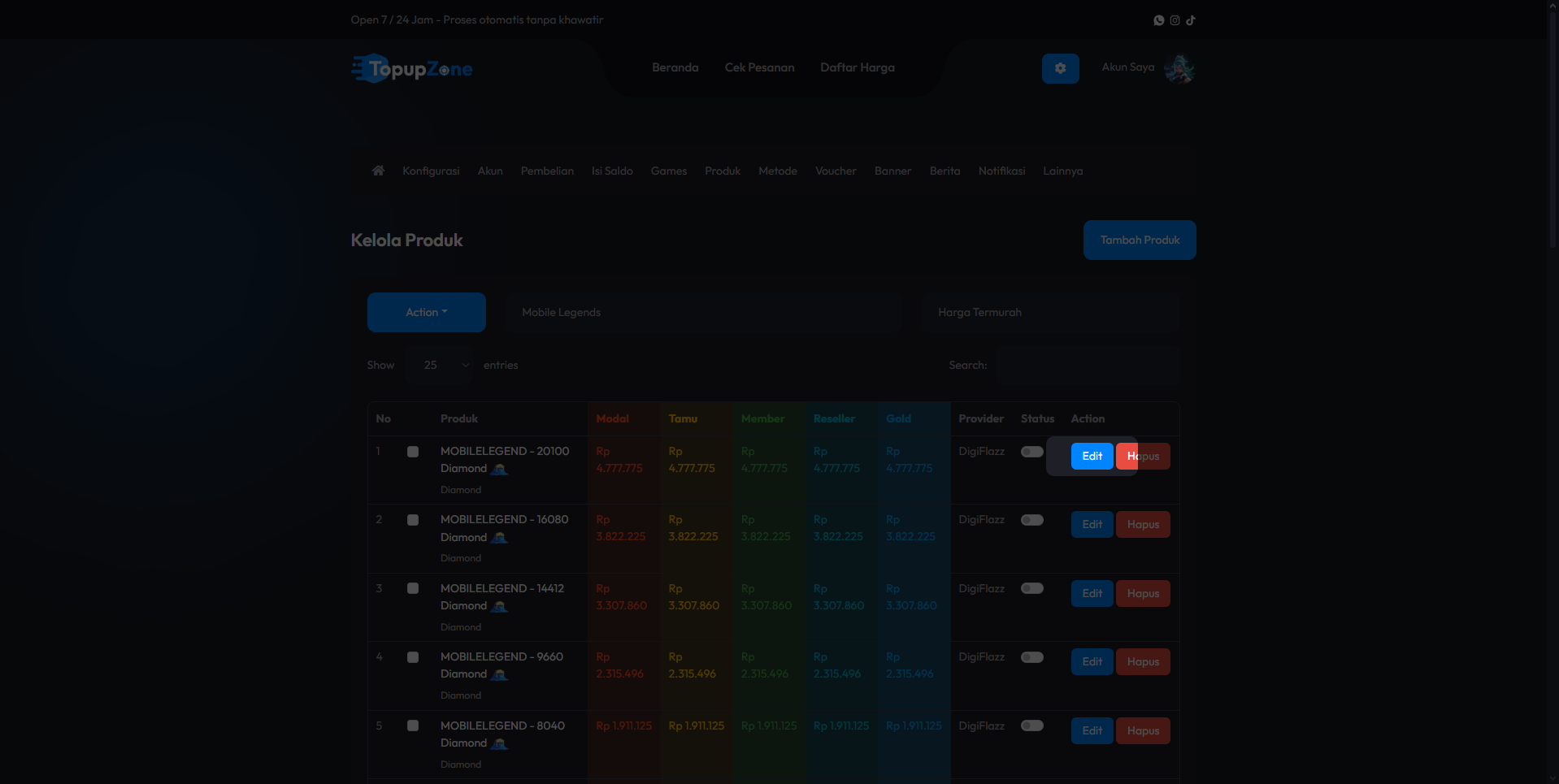
Task: Delete product 14412 Diamond with Hapus
Action: (x=1143, y=593)
